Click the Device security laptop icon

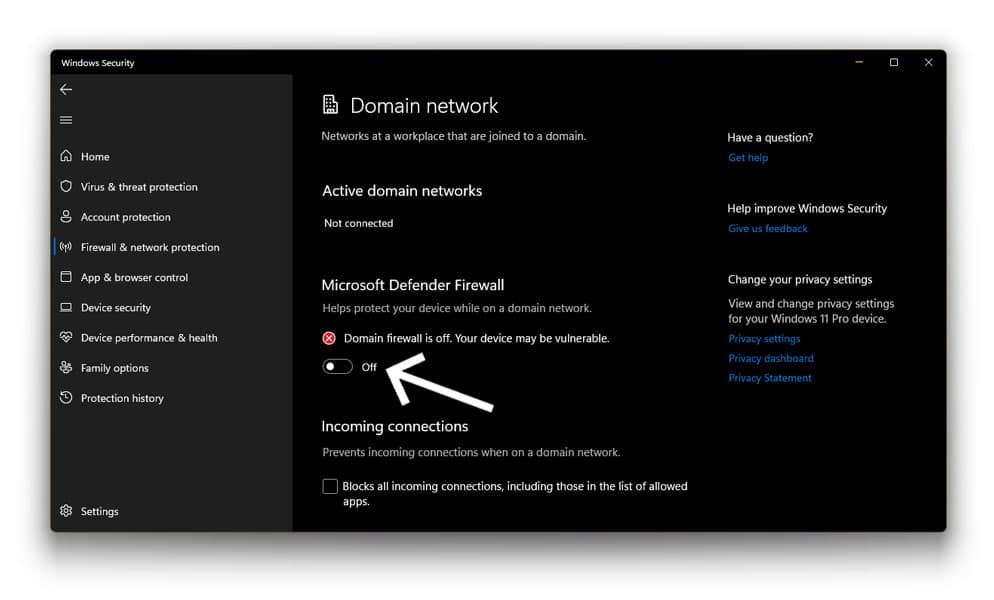pyautogui.click(x=66, y=307)
